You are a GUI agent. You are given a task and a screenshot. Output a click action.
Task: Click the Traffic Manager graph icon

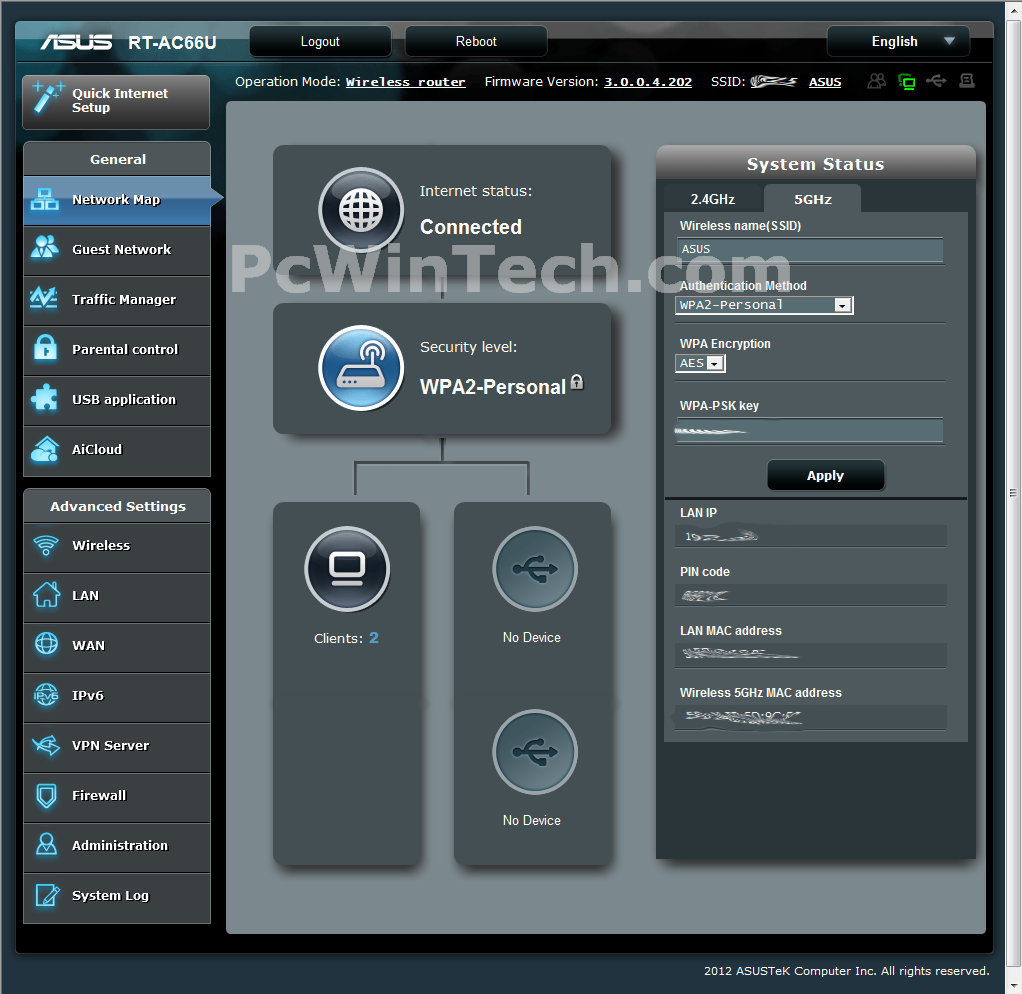44,298
